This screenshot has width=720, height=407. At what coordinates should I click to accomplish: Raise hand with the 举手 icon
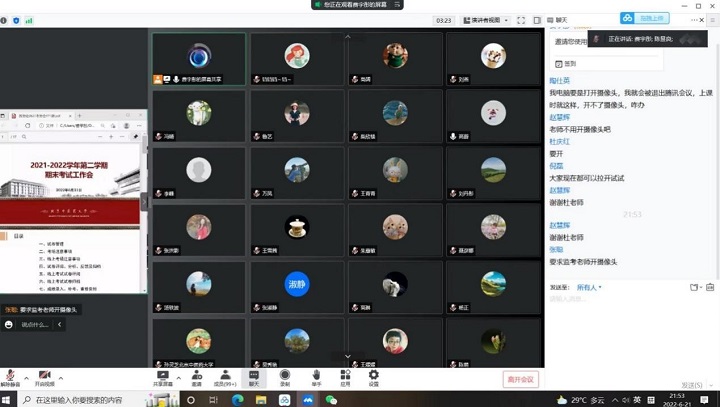[x=316, y=376]
